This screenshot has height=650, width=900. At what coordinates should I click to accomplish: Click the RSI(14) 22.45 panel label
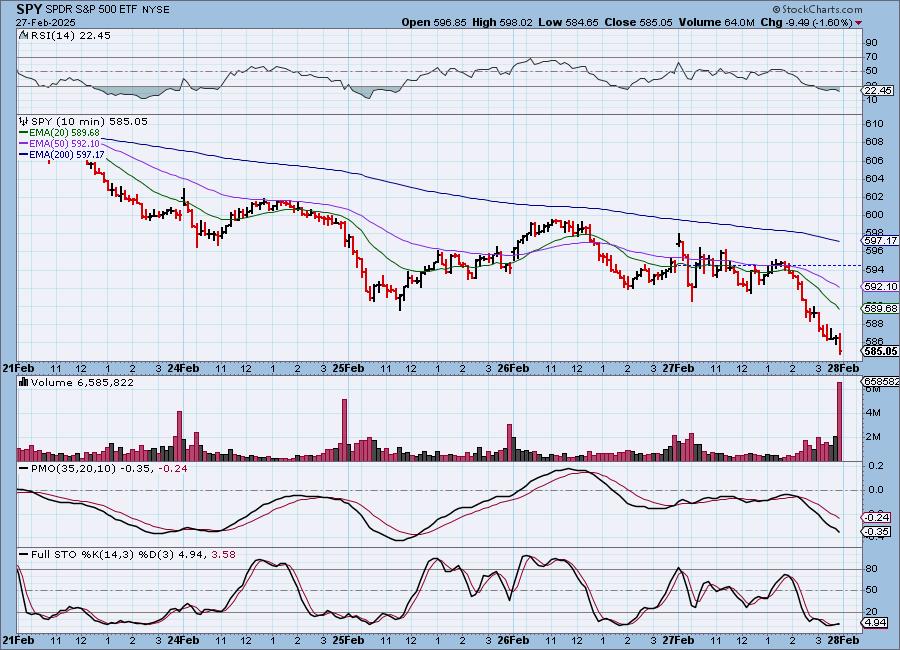pos(71,35)
